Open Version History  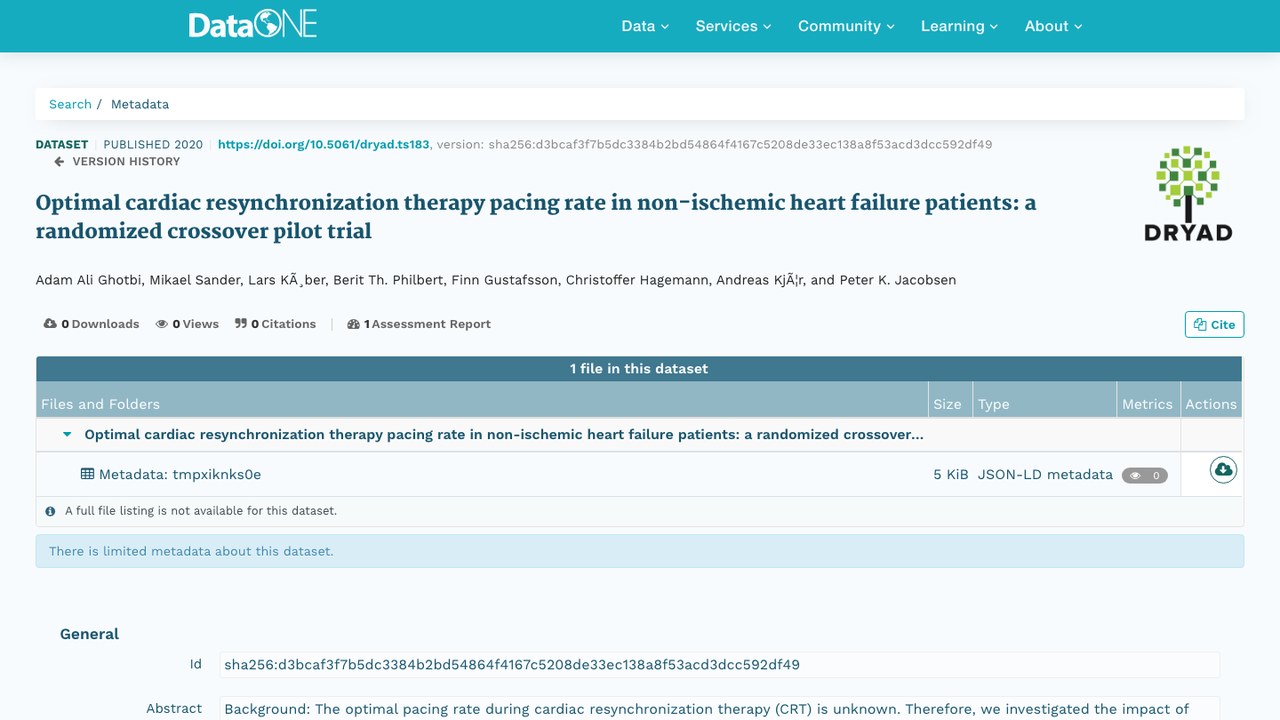click(x=117, y=161)
